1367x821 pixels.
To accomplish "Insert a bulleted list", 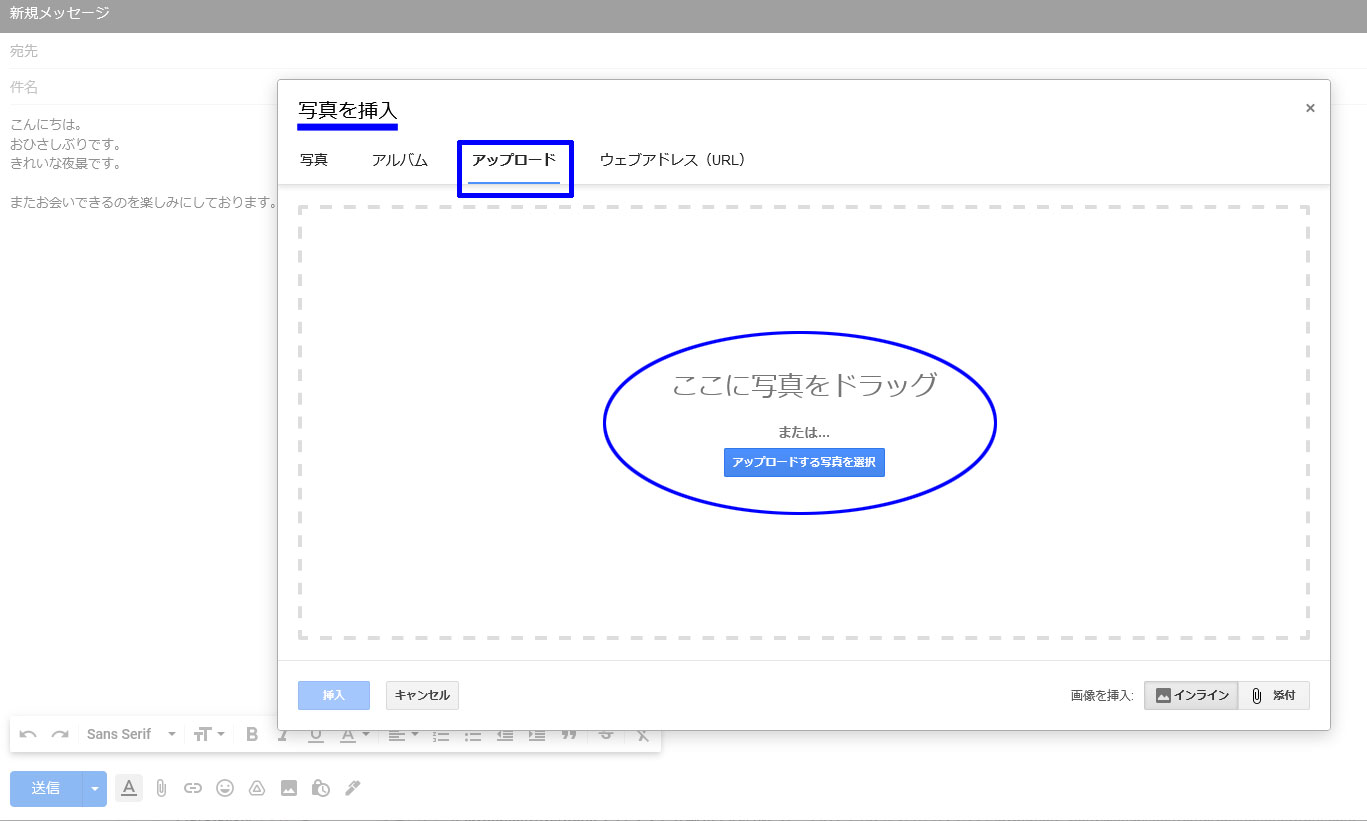I will click(473, 734).
